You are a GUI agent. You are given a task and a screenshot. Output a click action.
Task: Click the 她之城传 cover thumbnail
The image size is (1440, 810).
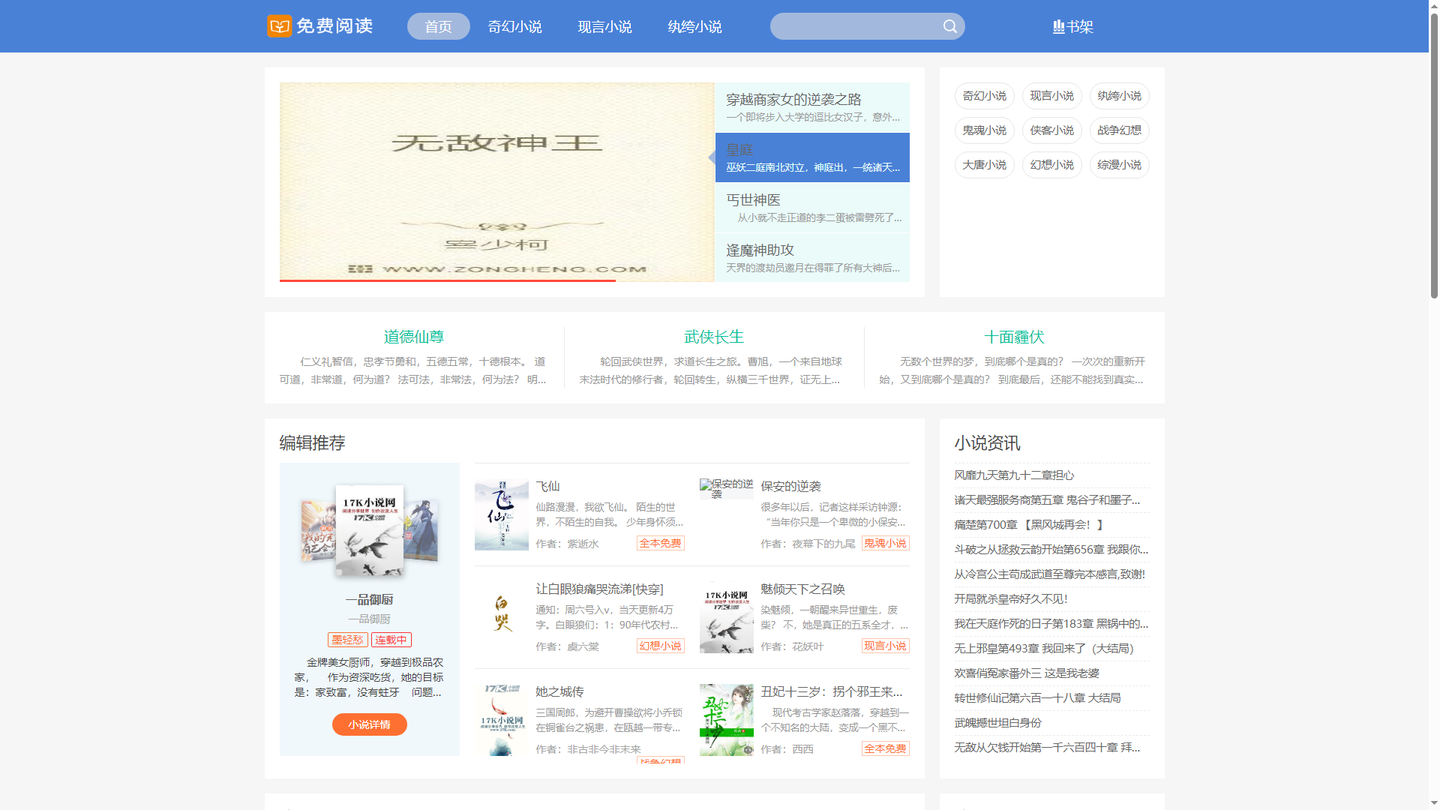[501, 720]
